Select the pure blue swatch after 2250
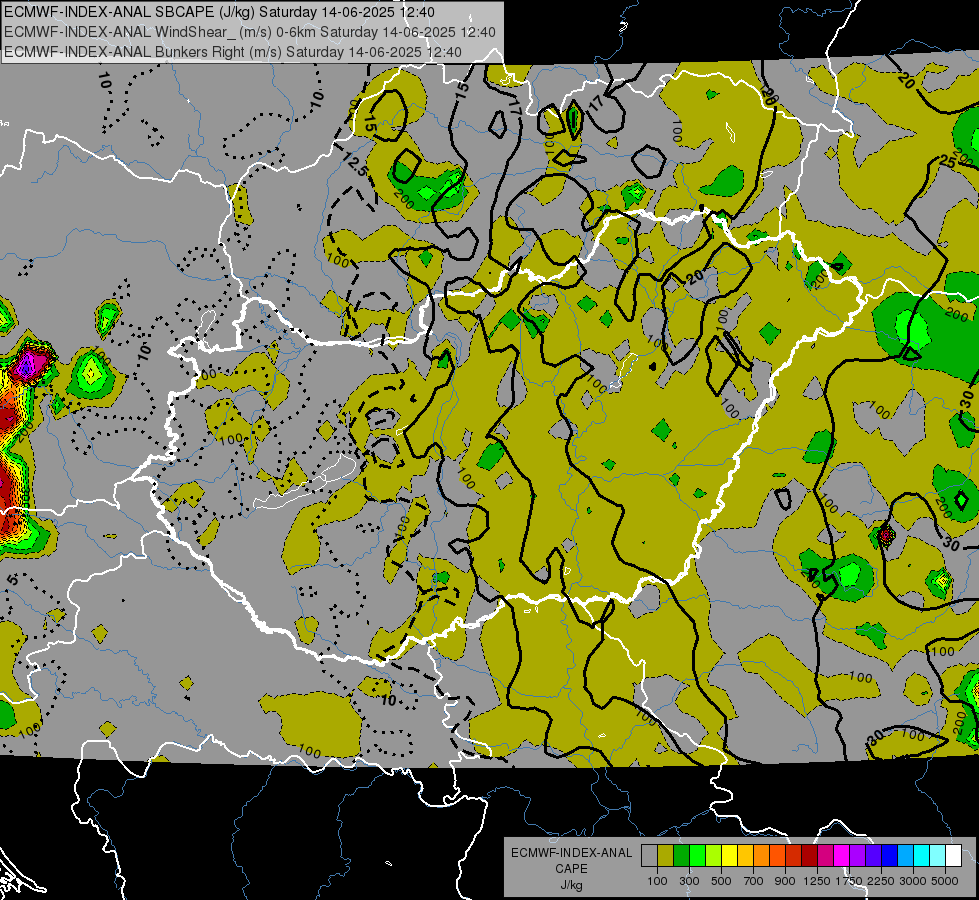The width and height of the screenshot is (979, 900). point(890,855)
